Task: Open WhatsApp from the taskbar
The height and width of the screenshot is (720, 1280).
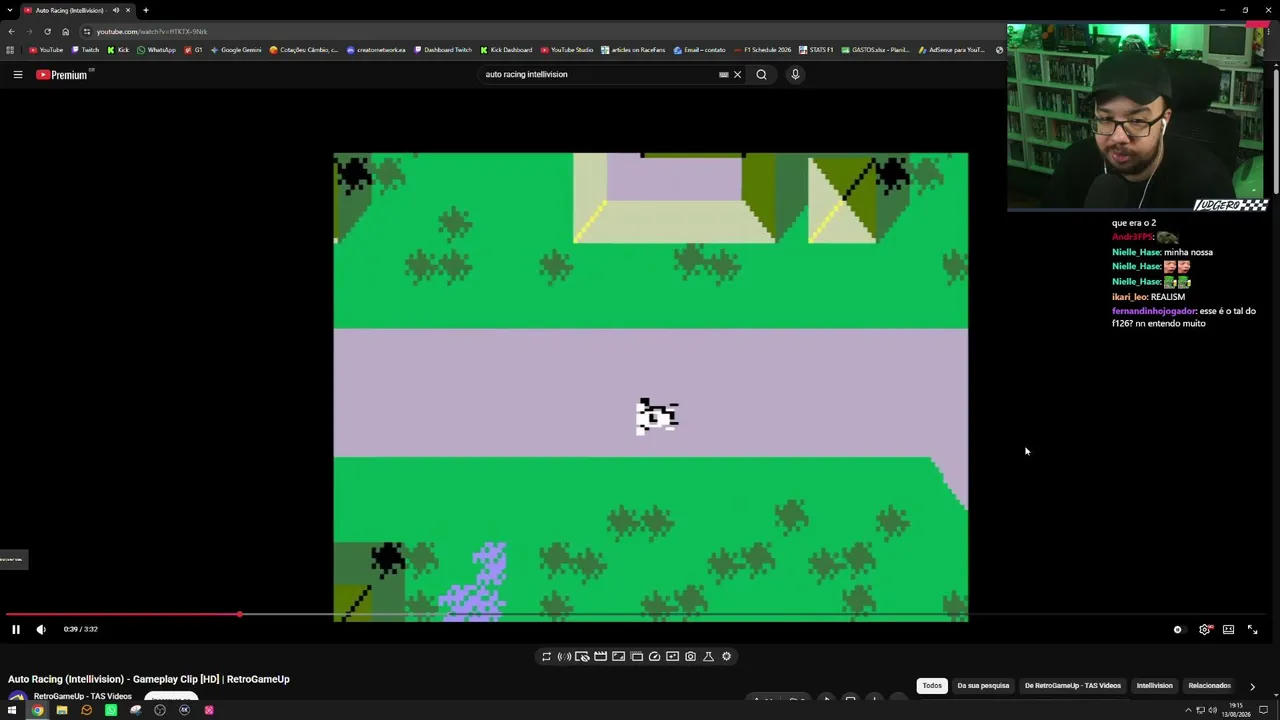Action: [111, 710]
